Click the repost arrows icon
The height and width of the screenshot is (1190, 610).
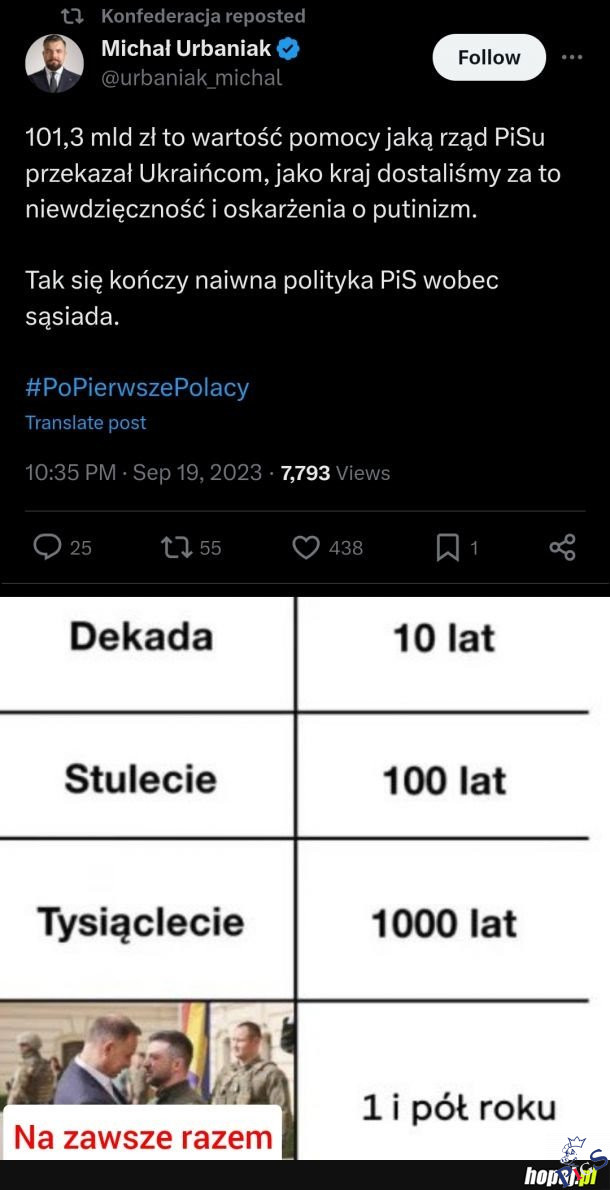click(174, 547)
